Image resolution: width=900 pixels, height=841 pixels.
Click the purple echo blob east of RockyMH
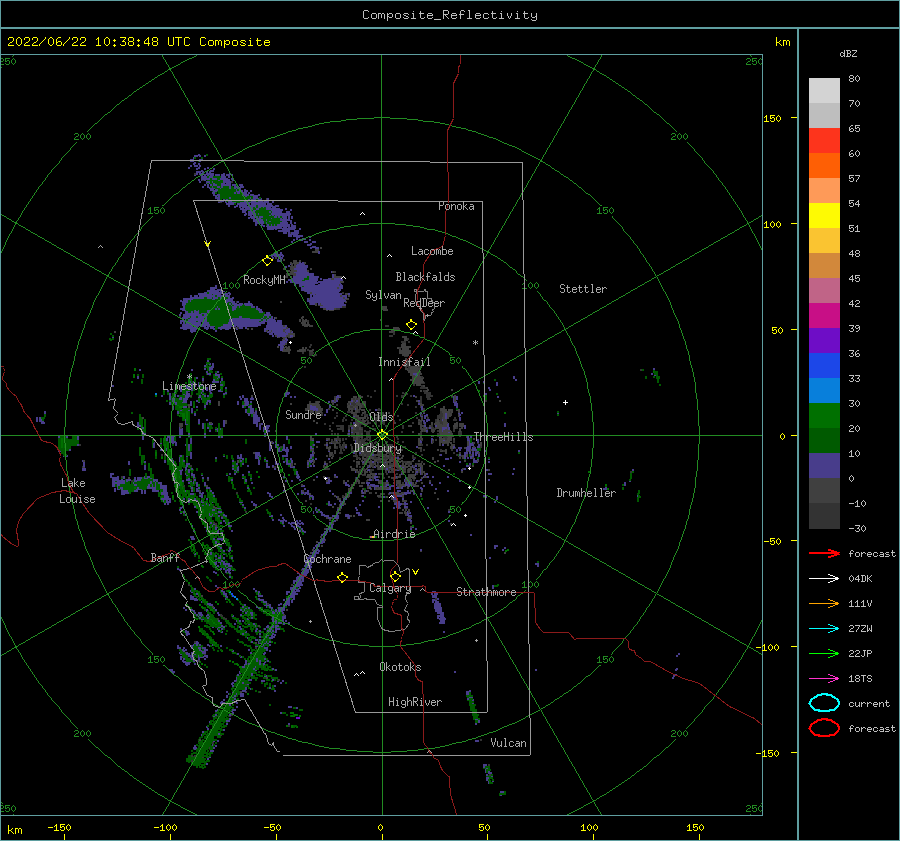(x=321, y=287)
